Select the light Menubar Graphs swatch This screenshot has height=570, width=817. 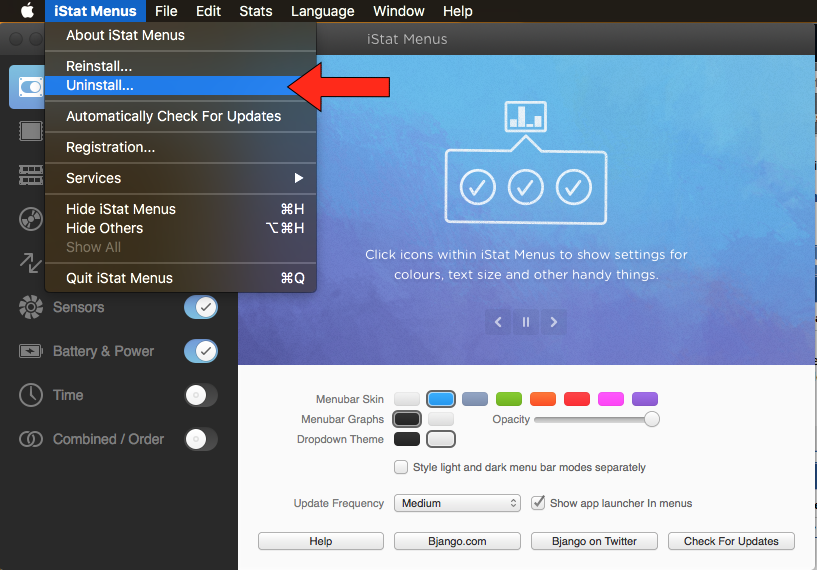[441, 419]
